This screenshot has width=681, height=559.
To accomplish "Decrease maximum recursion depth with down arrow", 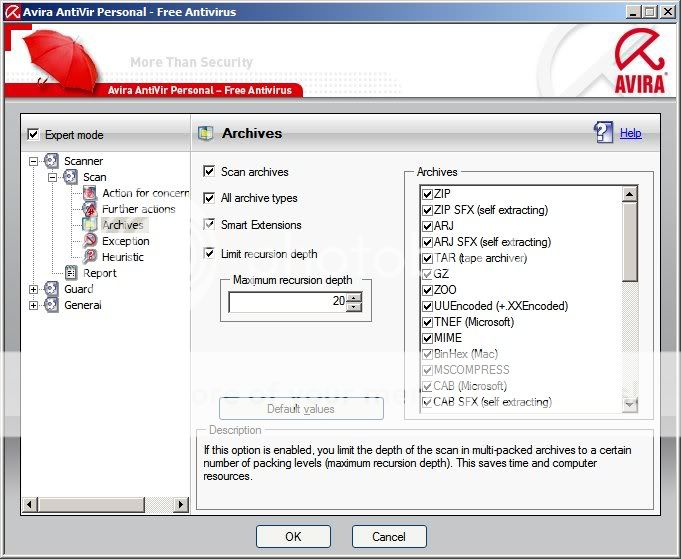I will coord(354,307).
